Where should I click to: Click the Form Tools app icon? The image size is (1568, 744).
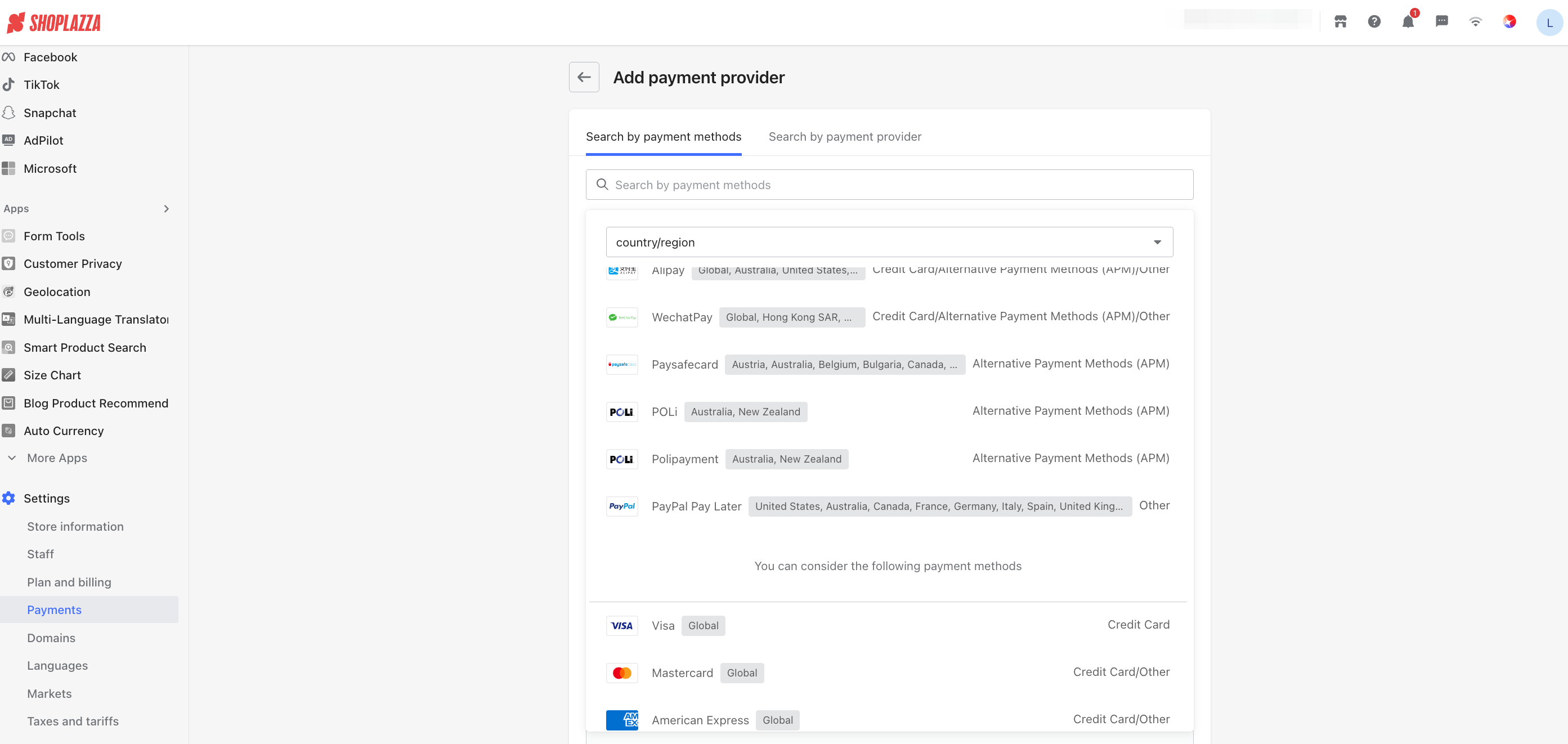8,236
